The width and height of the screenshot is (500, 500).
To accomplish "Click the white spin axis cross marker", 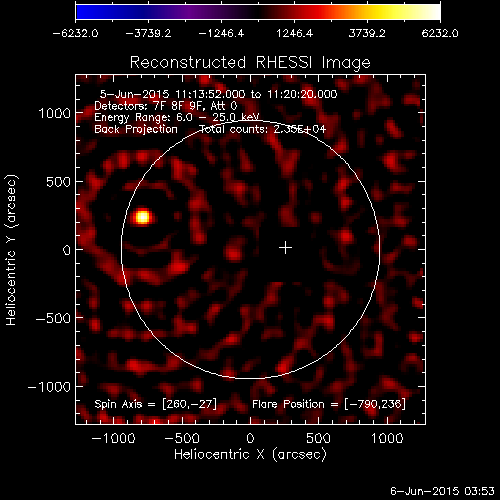I will (x=285, y=248).
